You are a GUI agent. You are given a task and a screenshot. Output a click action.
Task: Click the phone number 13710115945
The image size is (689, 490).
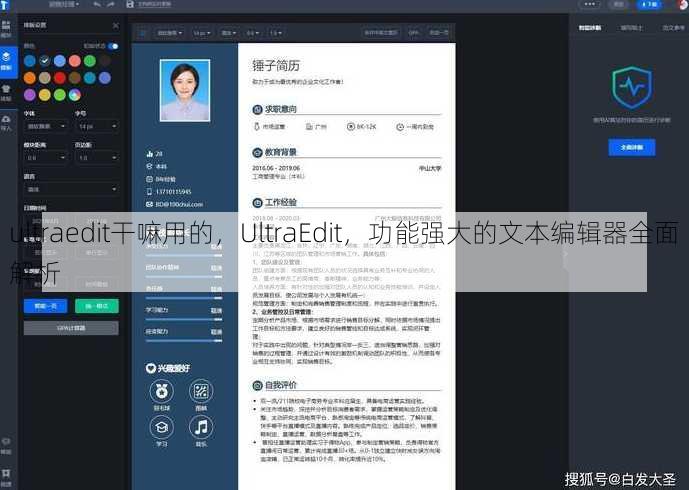click(x=174, y=192)
